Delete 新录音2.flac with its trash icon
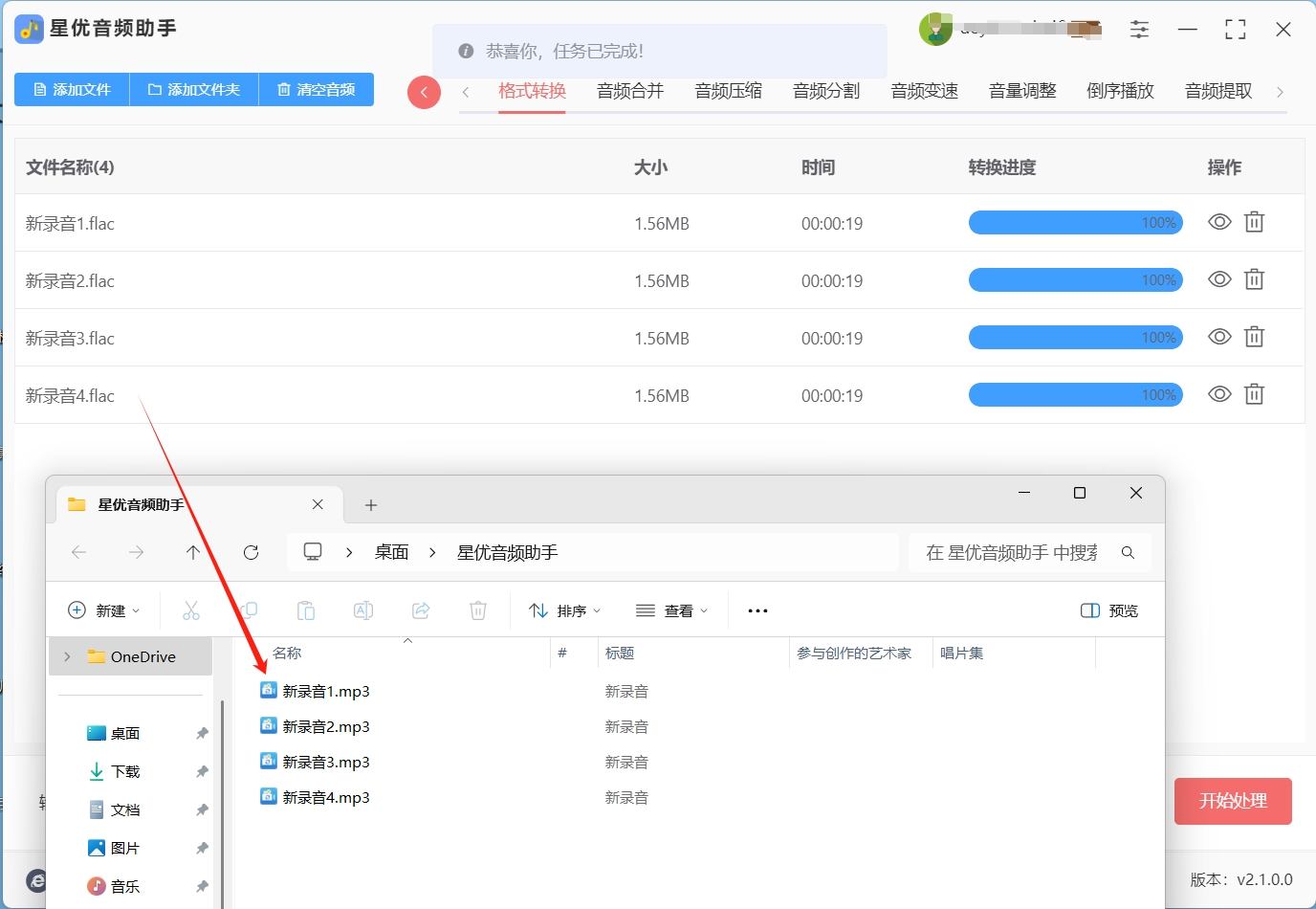1316x909 pixels. point(1254,279)
